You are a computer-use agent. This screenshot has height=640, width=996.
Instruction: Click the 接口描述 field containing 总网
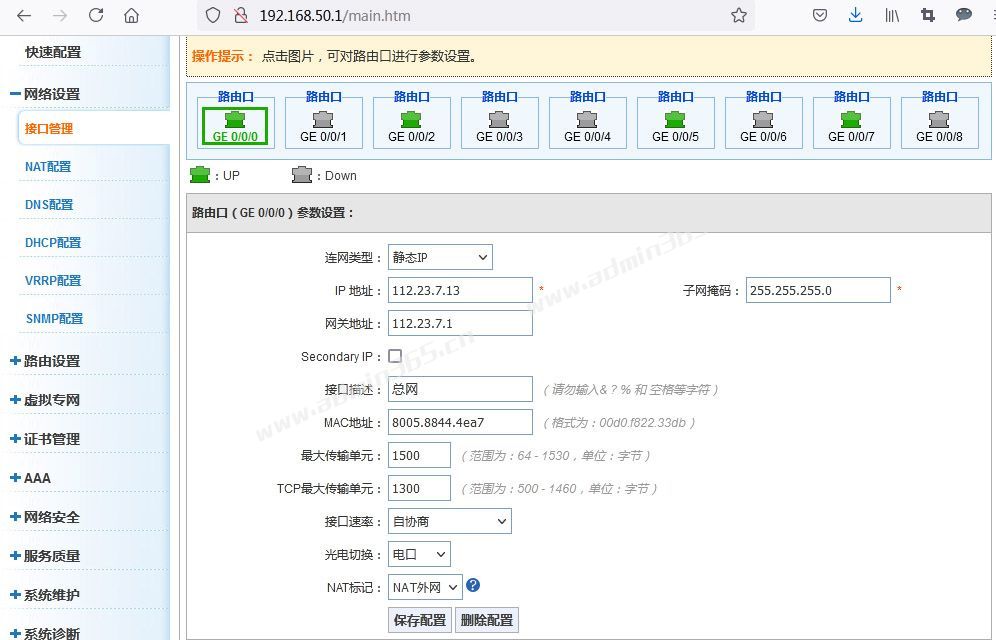point(460,389)
